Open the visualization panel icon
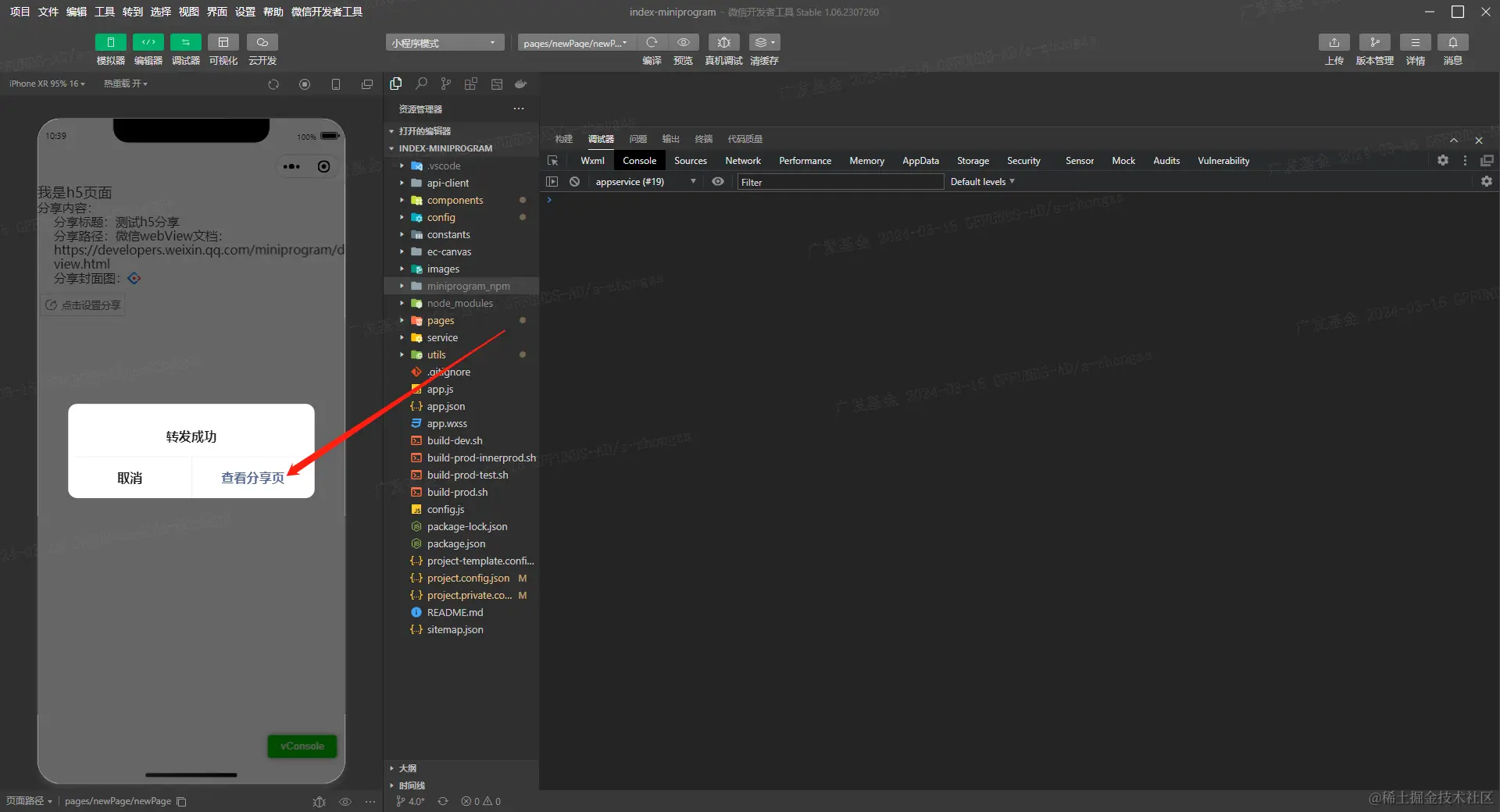This screenshot has height=812, width=1500. (x=223, y=42)
